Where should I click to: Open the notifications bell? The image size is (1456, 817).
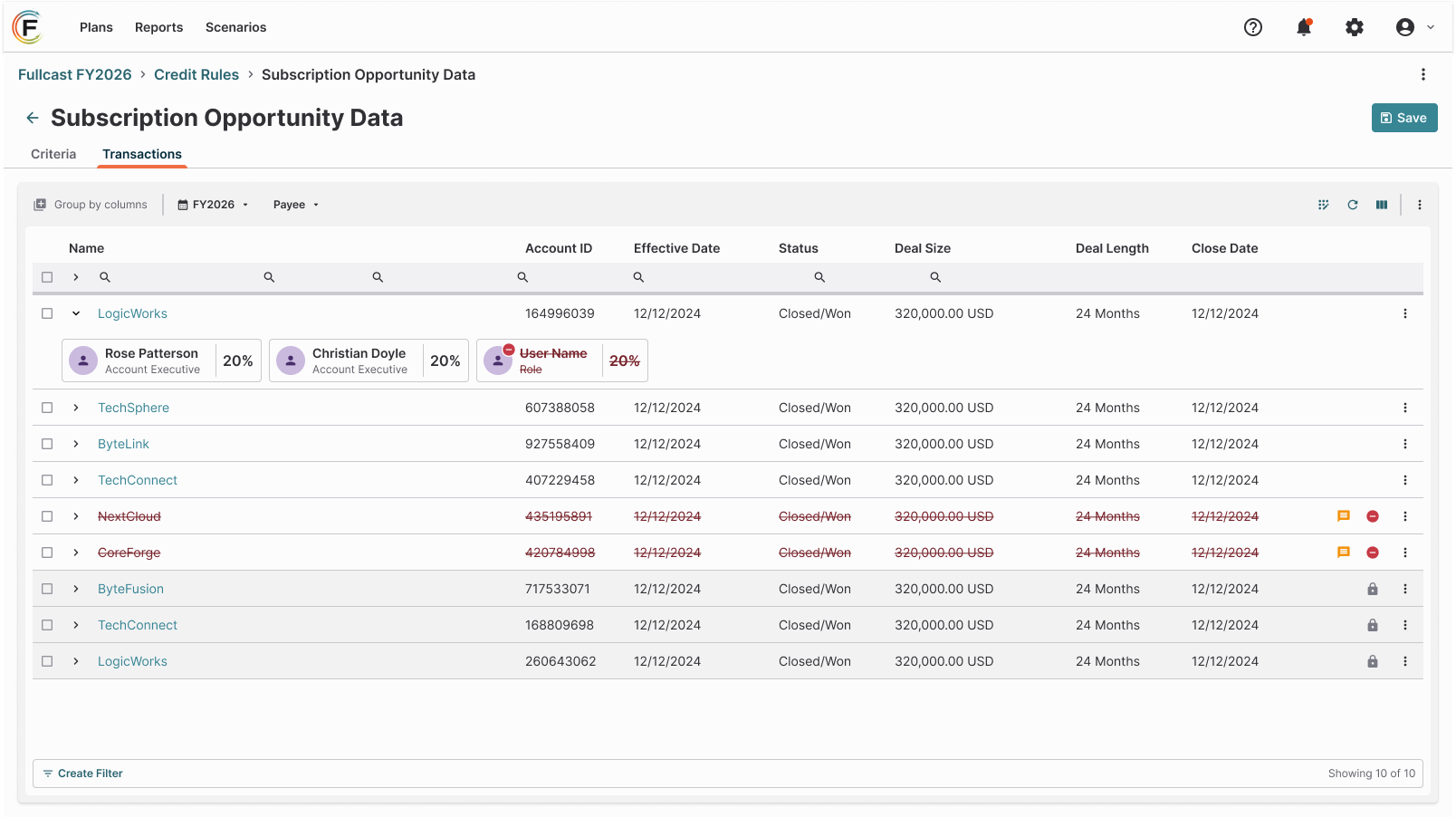[x=1304, y=27]
